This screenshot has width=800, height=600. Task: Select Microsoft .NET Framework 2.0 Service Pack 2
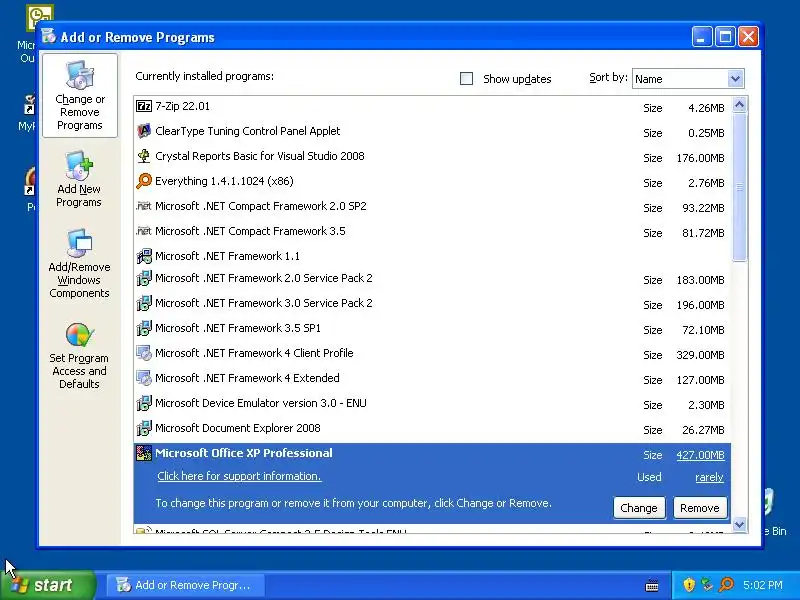click(432, 279)
